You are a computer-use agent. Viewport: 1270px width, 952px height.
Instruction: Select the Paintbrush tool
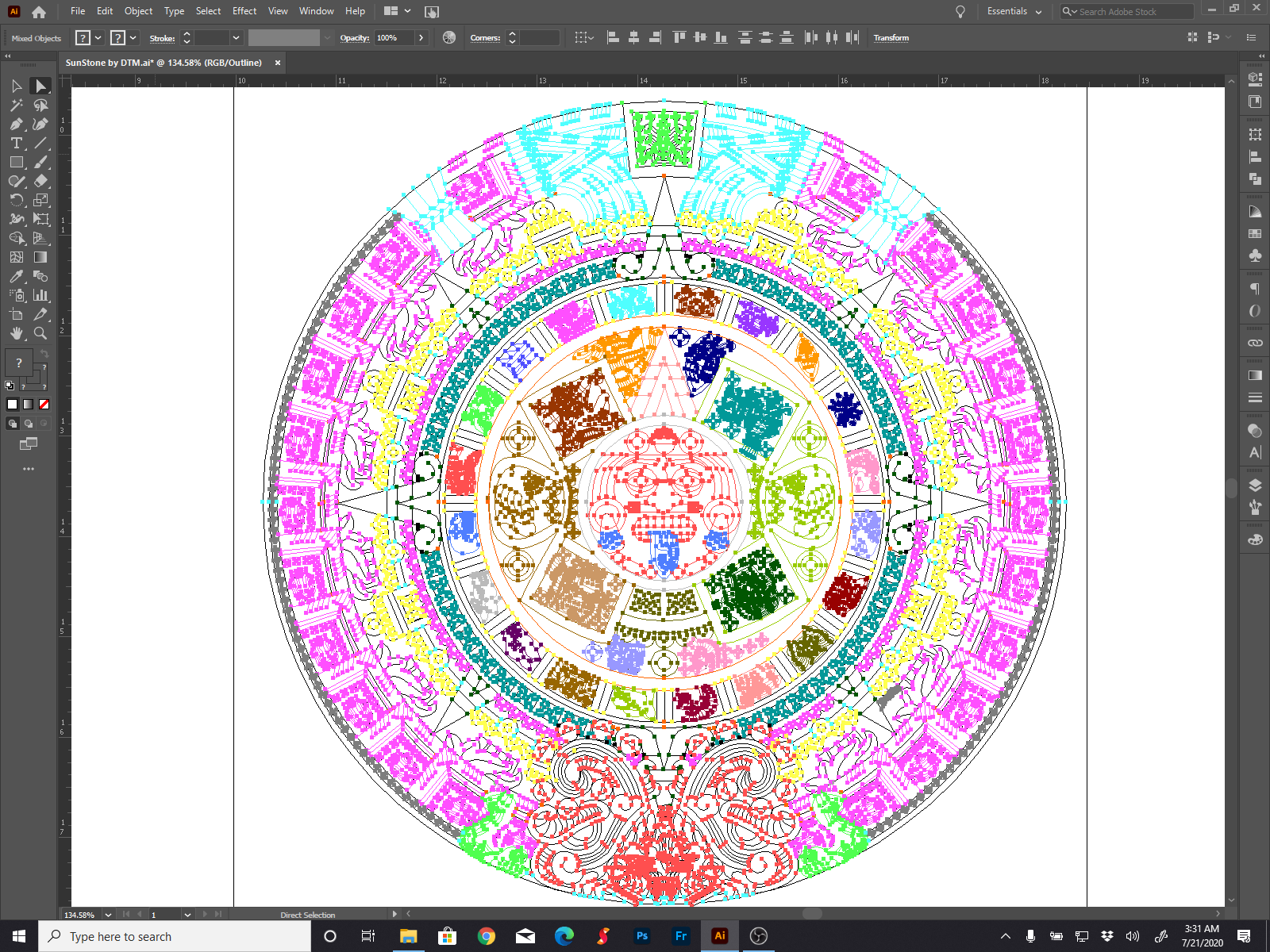coord(40,162)
